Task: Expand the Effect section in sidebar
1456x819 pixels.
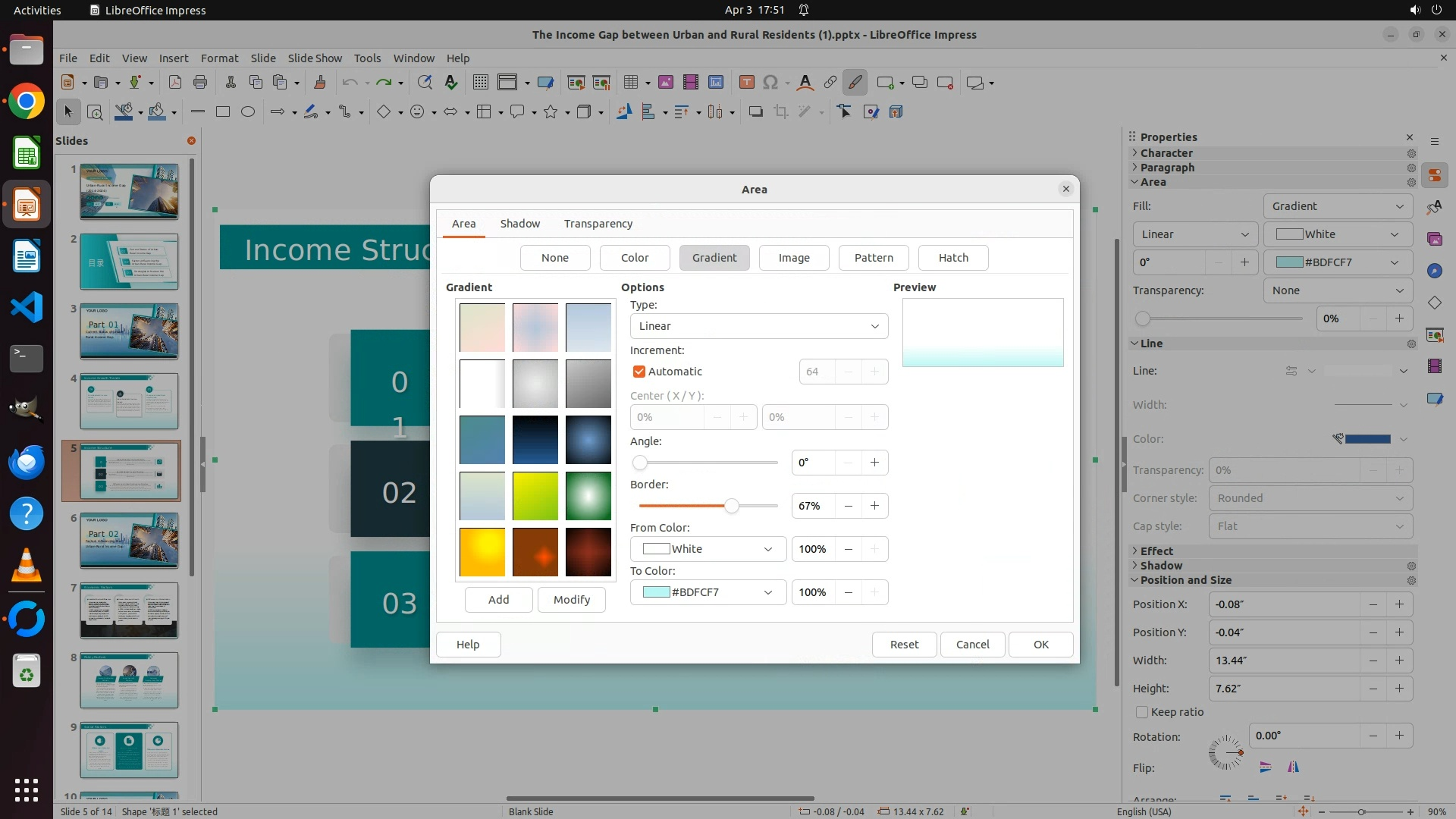Action: pyautogui.click(x=1156, y=551)
